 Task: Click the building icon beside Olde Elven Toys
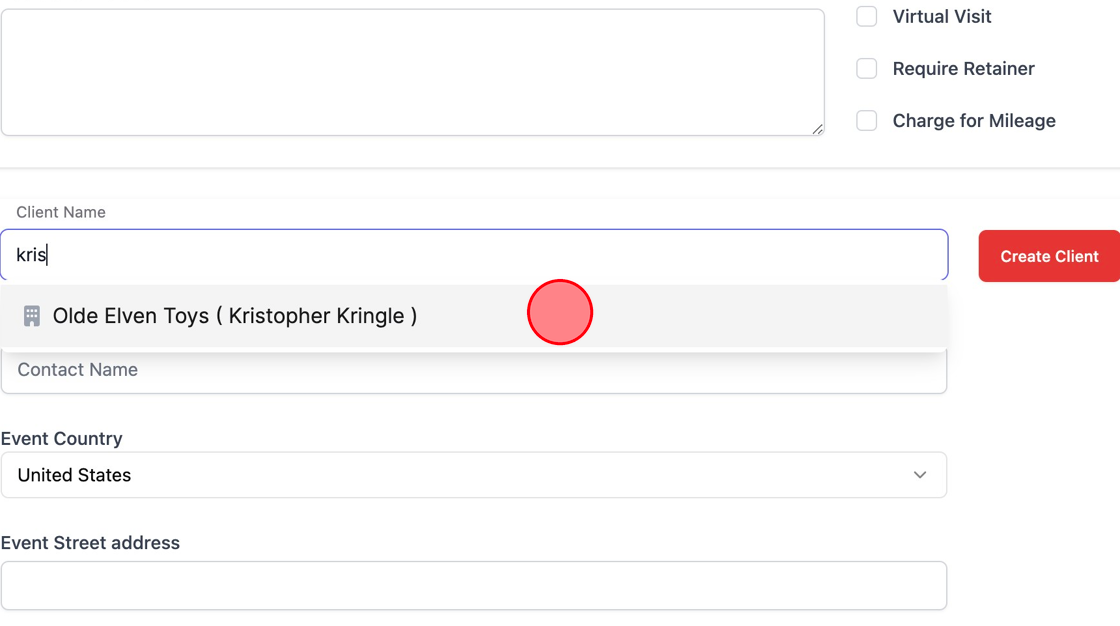[x=32, y=316]
